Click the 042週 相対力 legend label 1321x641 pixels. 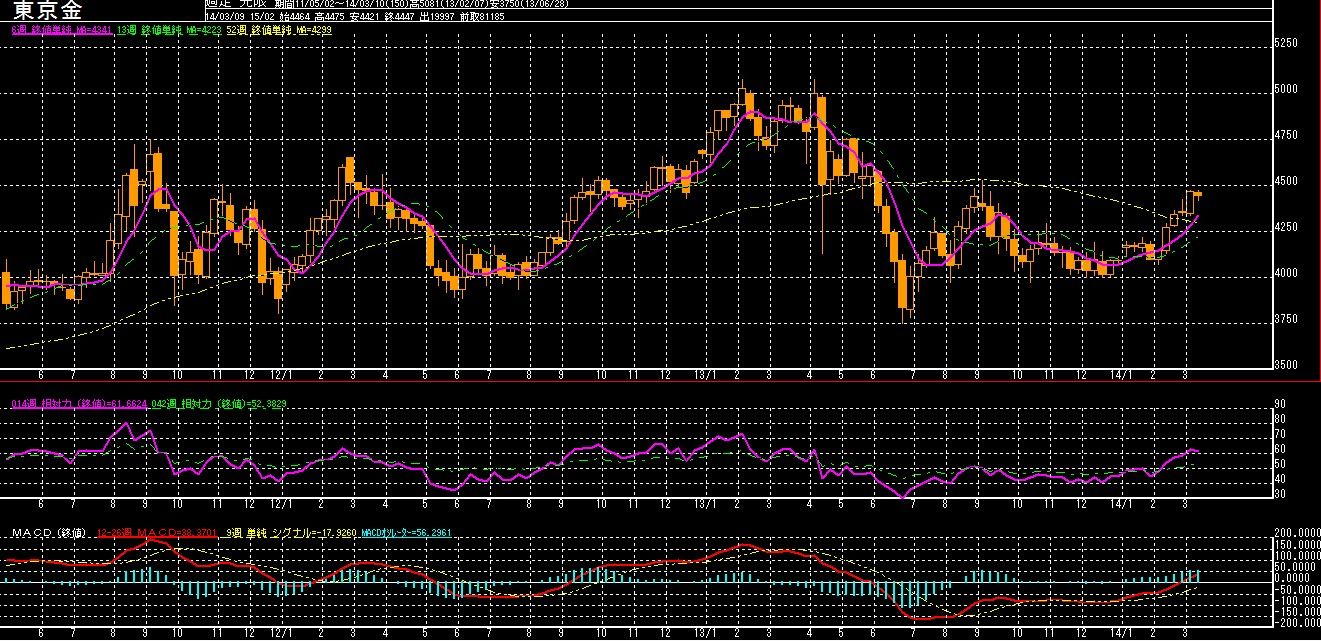tap(219, 404)
